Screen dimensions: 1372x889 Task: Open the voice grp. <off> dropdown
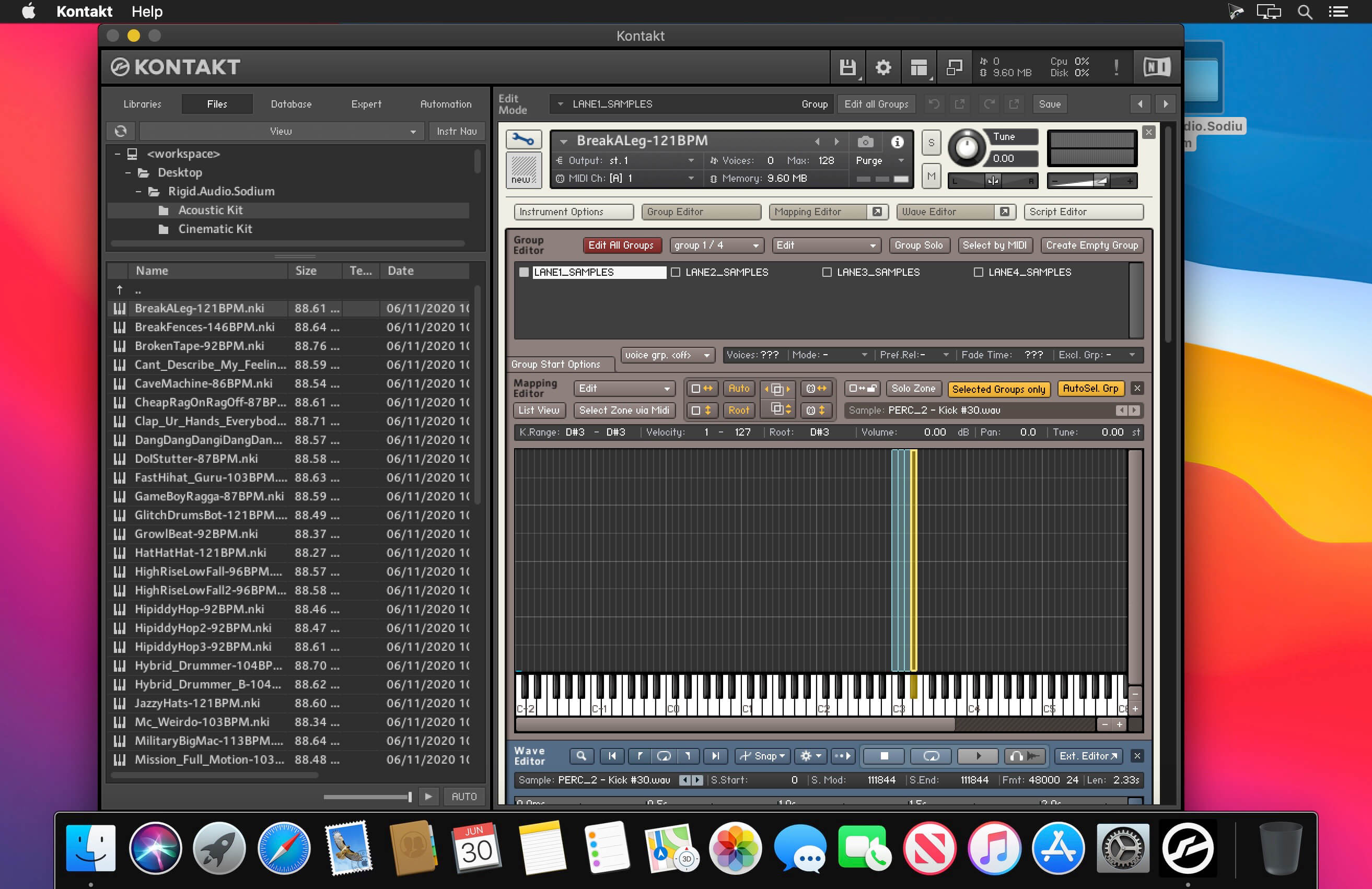point(667,355)
